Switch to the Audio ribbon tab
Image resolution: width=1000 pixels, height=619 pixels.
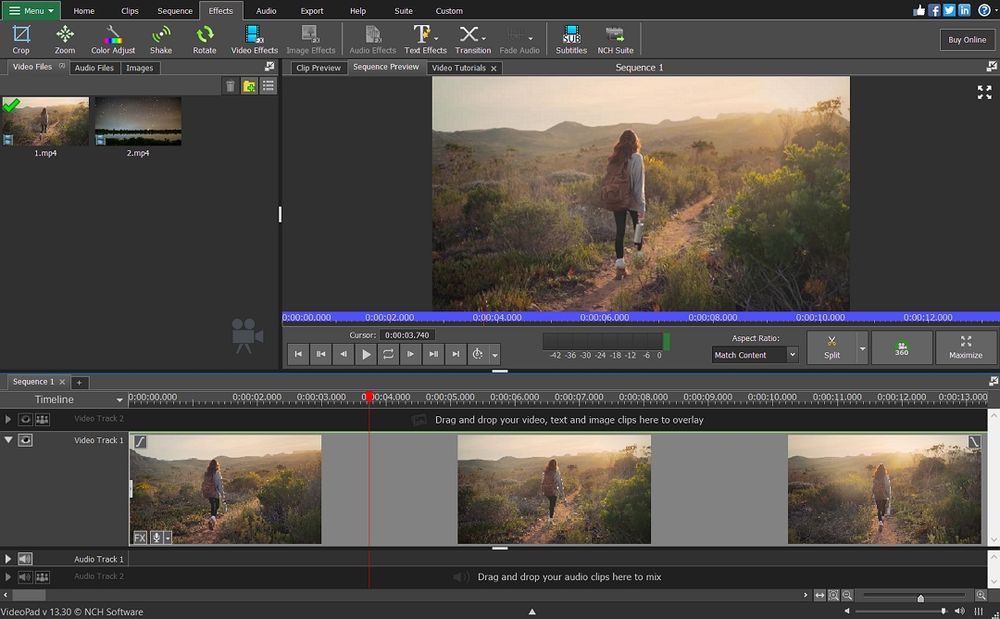click(266, 11)
